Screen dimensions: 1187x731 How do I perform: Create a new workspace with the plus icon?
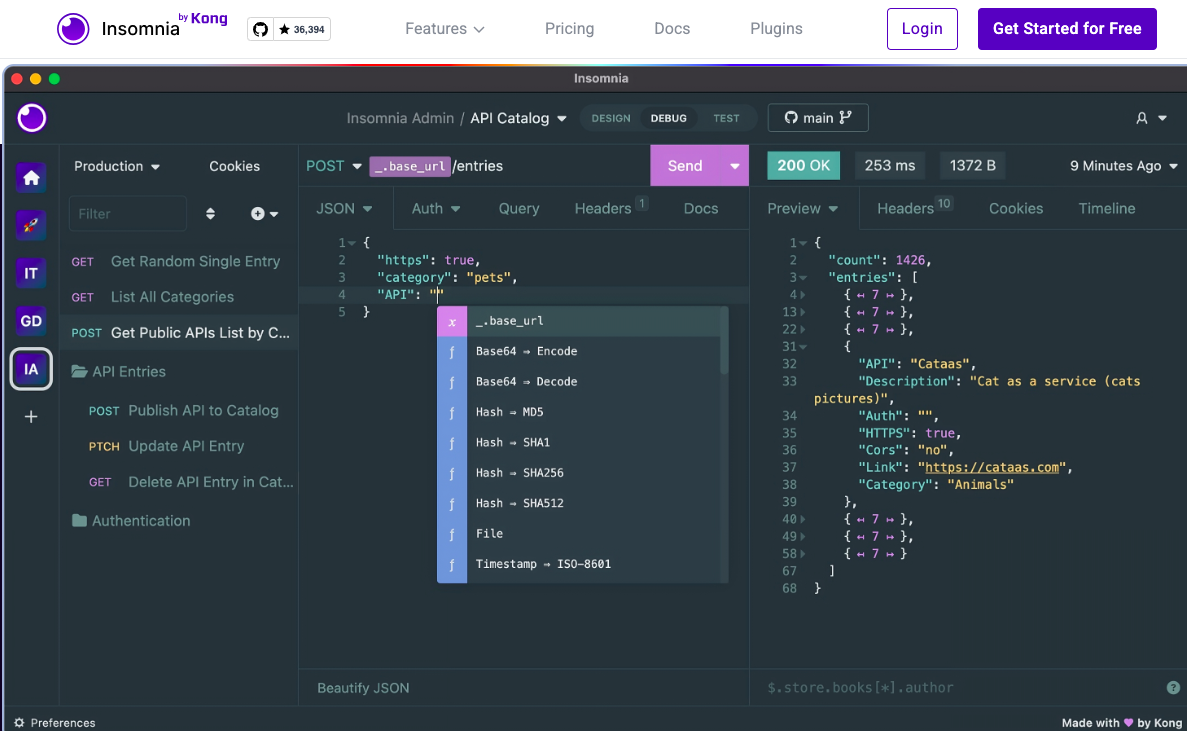31,416
